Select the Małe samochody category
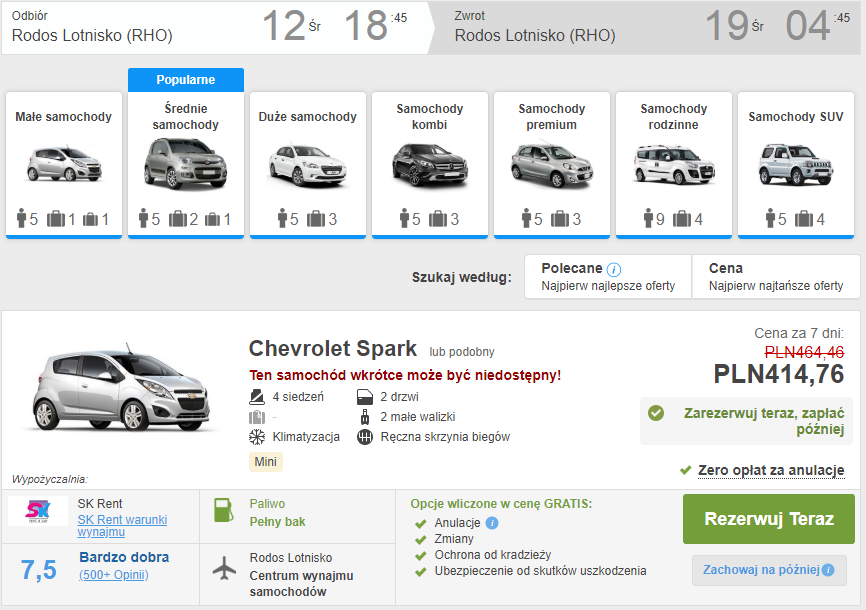 click(64, 165)
